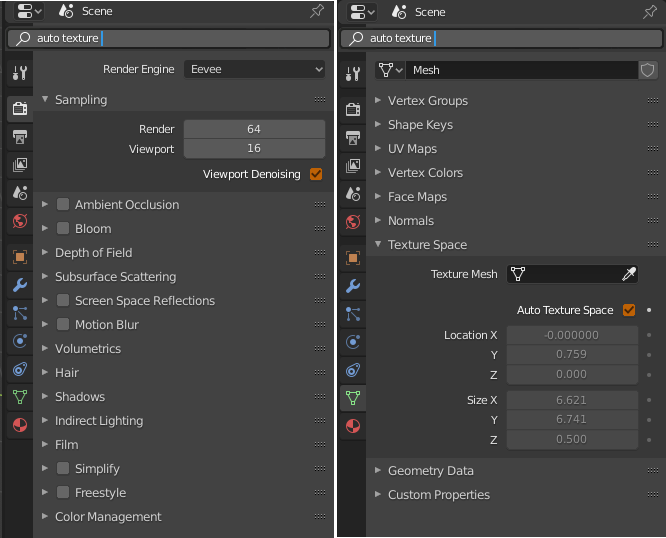This screenshot has height=538, width=666.
Task: Open View Layer tab in right panel
Action: pyautogui.click(x=353, y=166)
